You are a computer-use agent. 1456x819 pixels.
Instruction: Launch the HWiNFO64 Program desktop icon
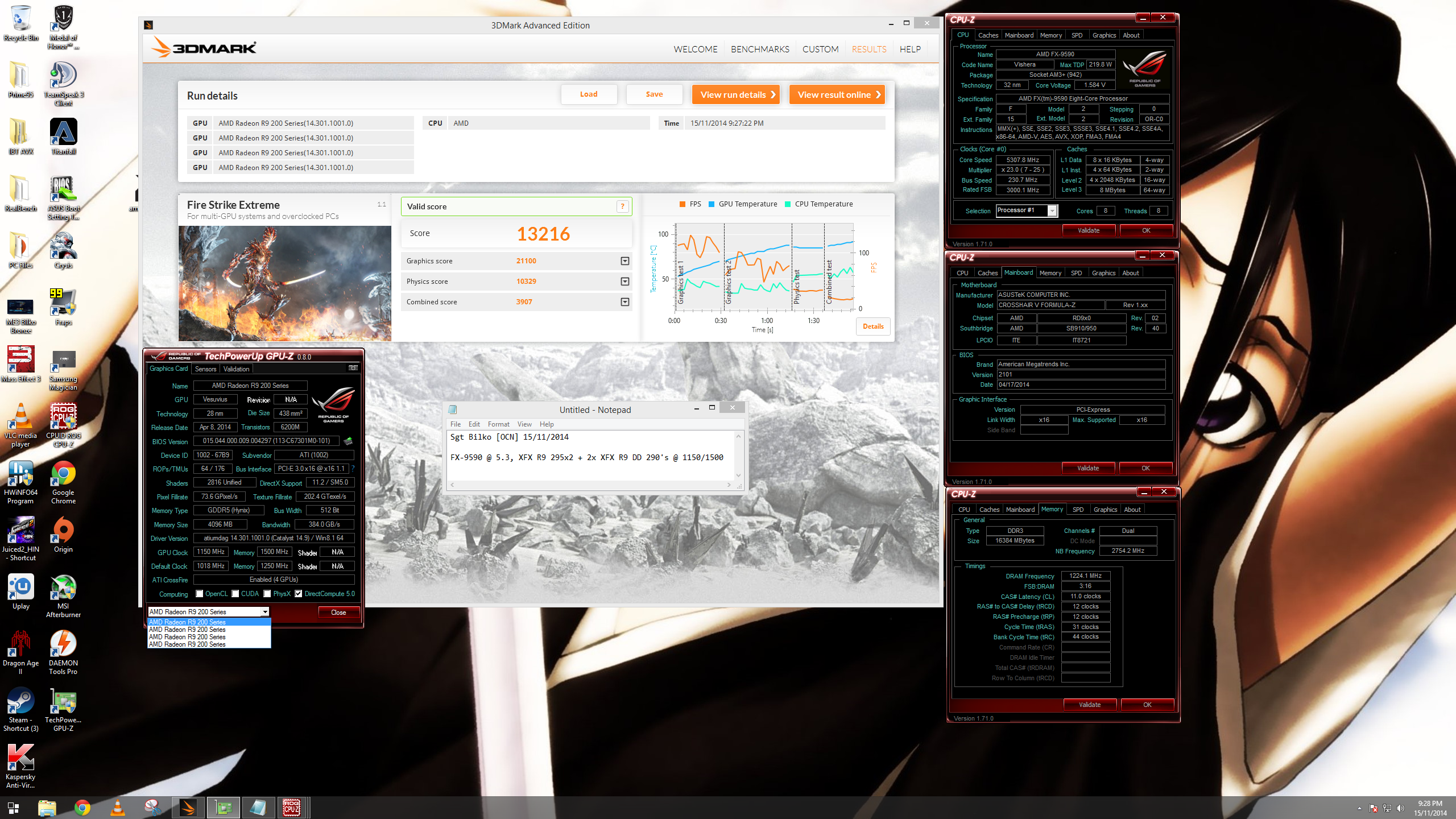point(21,482)
